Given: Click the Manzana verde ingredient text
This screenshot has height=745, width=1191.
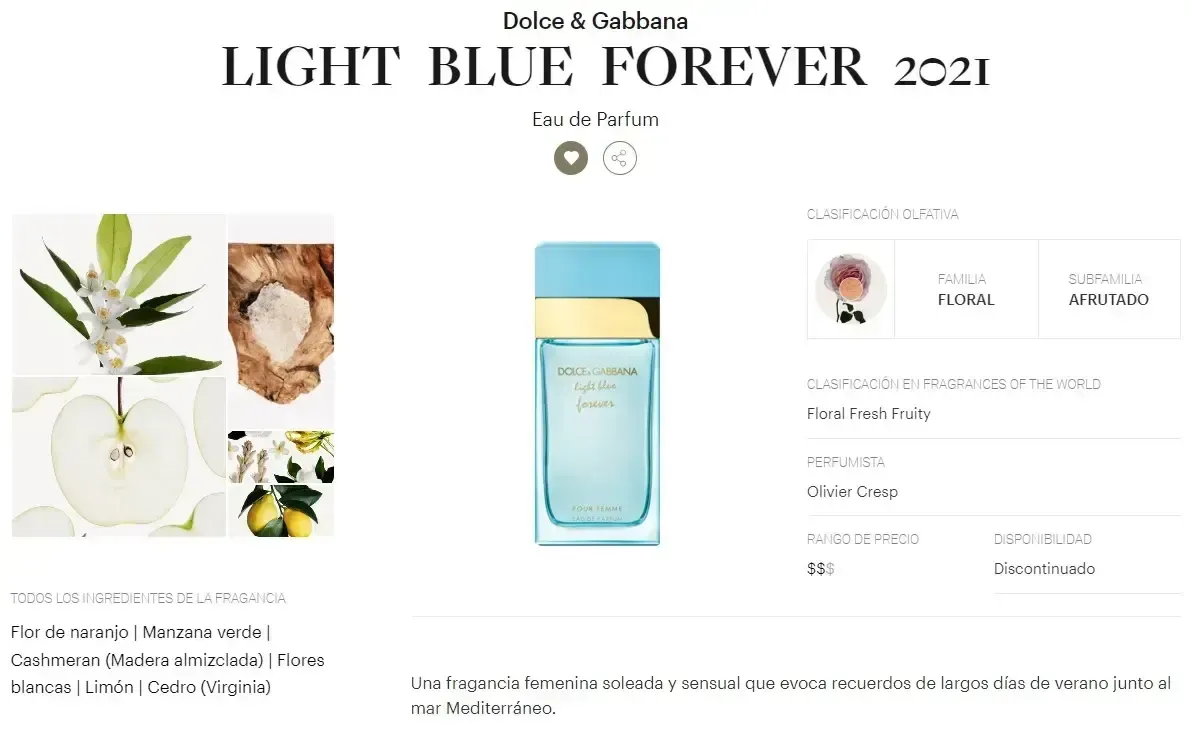Looking at the screenshot, I should [x=202, y=633].
